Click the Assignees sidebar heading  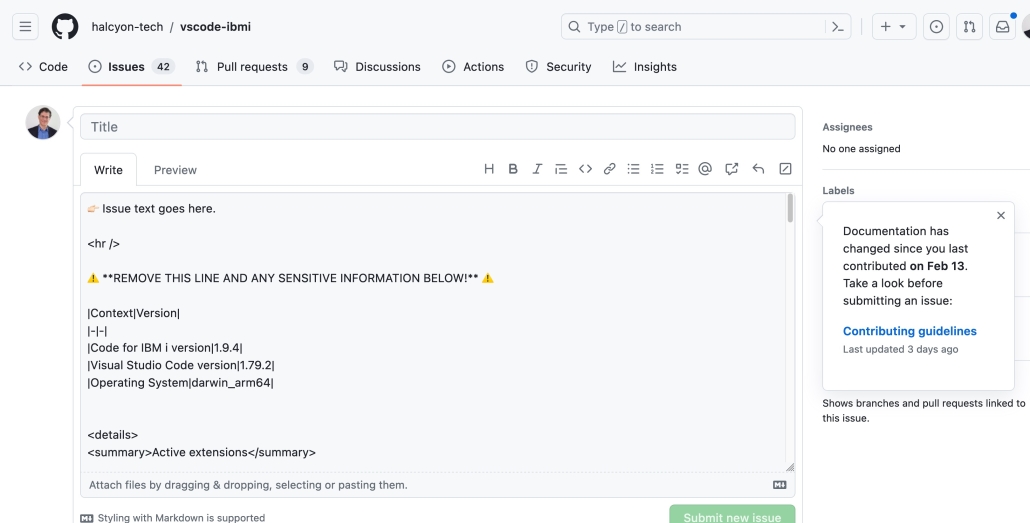(847, 127)
